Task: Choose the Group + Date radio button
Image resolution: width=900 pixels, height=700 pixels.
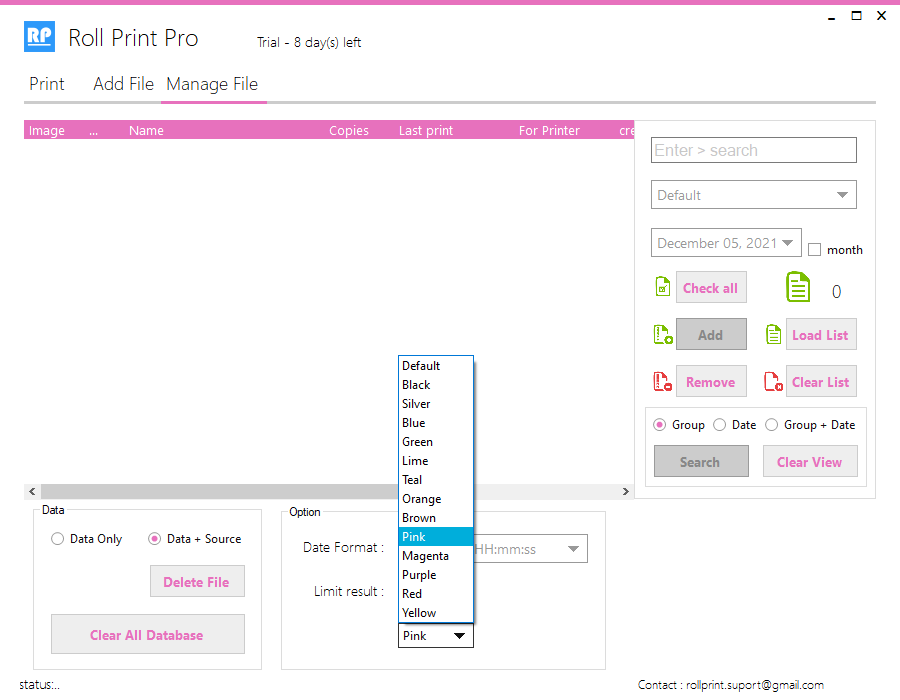Action: [771, 425]
